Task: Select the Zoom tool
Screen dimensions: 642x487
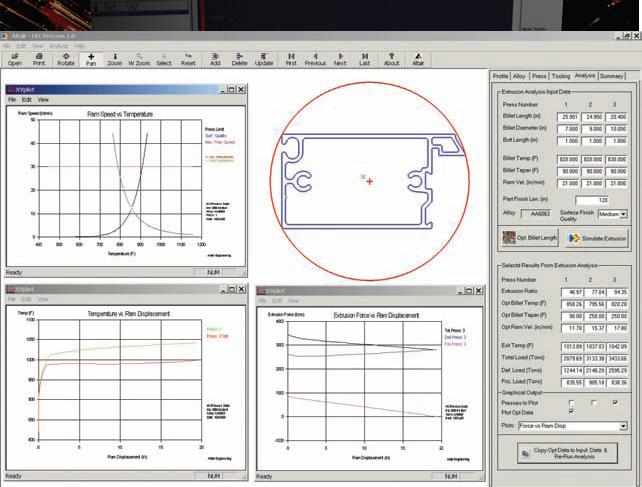Action: (115, 60)
